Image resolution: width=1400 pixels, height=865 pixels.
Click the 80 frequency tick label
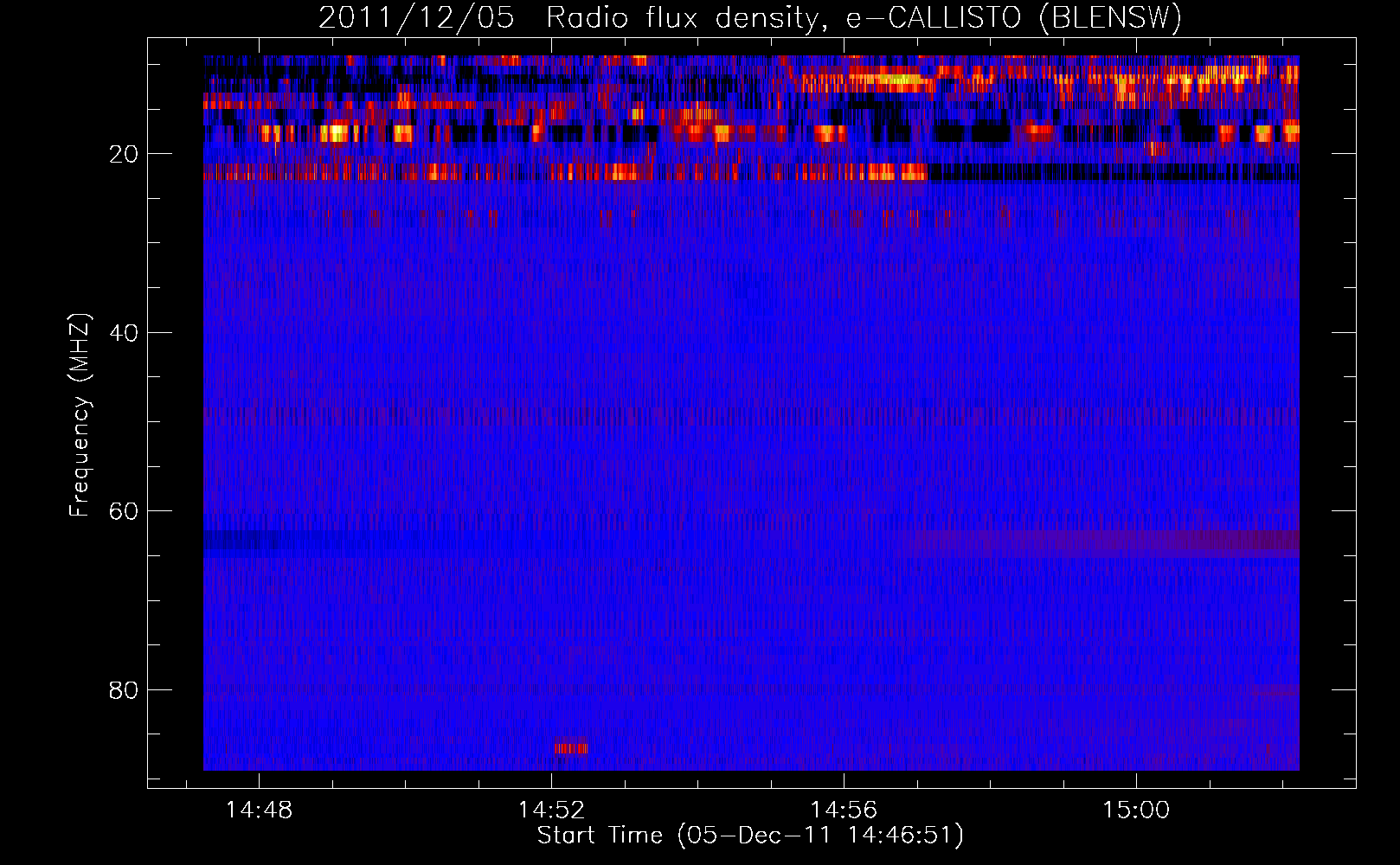click(x=124, y=690)
